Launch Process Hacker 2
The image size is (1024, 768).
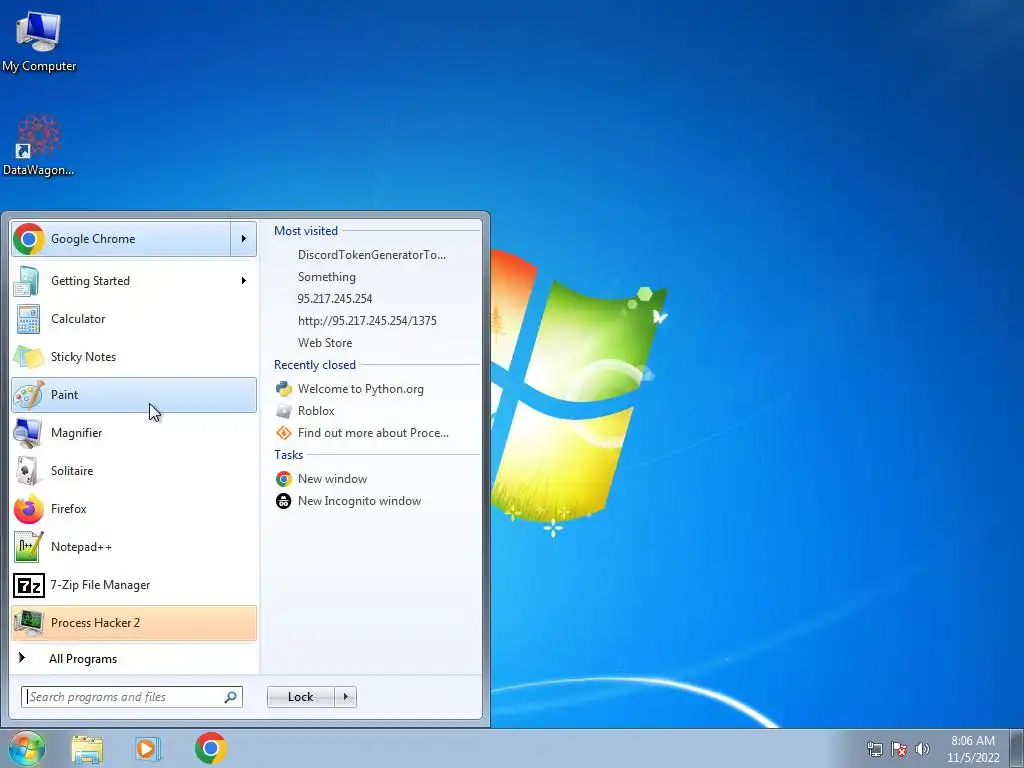pos(134,623)
